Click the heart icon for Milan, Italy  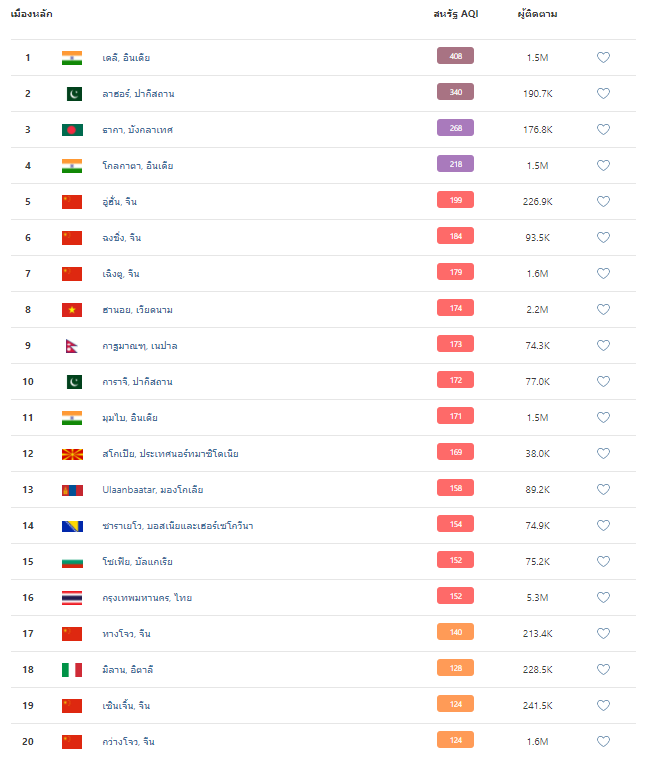pos(603,669)
